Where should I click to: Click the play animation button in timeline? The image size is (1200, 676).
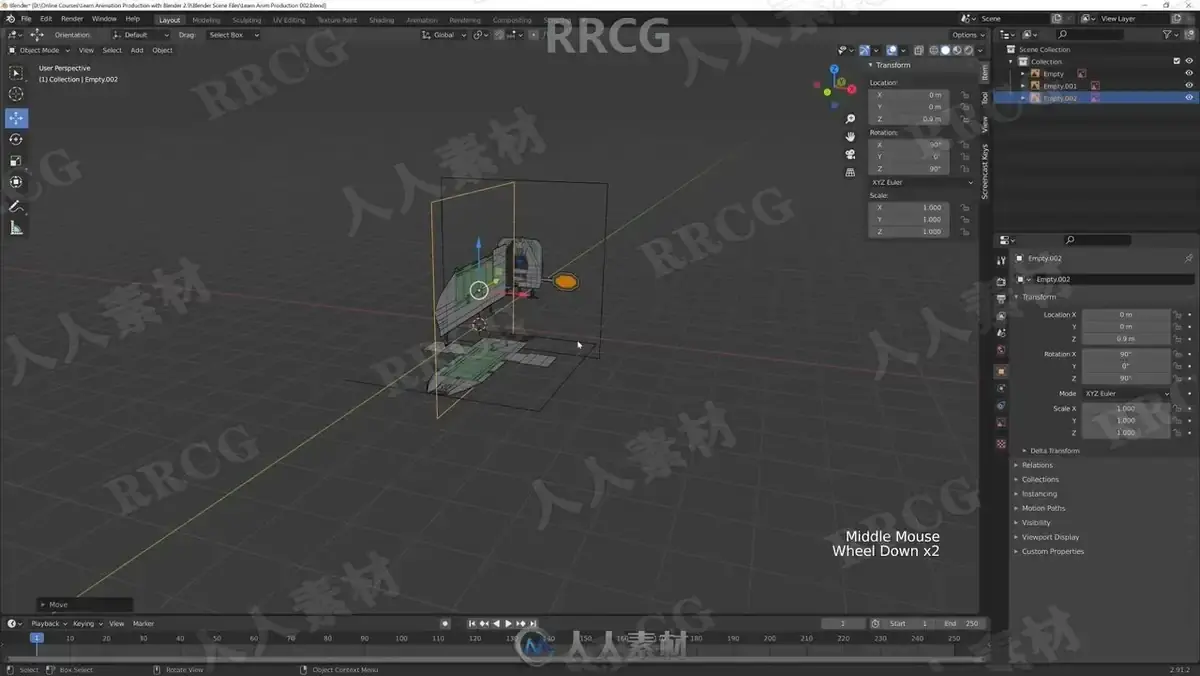[x=508, y=623]
